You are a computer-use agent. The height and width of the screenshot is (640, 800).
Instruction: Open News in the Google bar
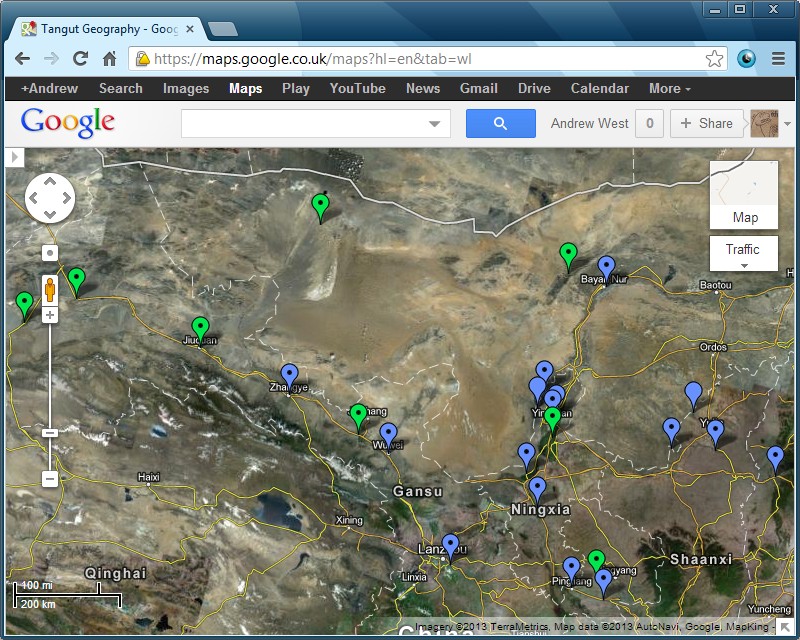pyautogui.click(x=422, y=88)
